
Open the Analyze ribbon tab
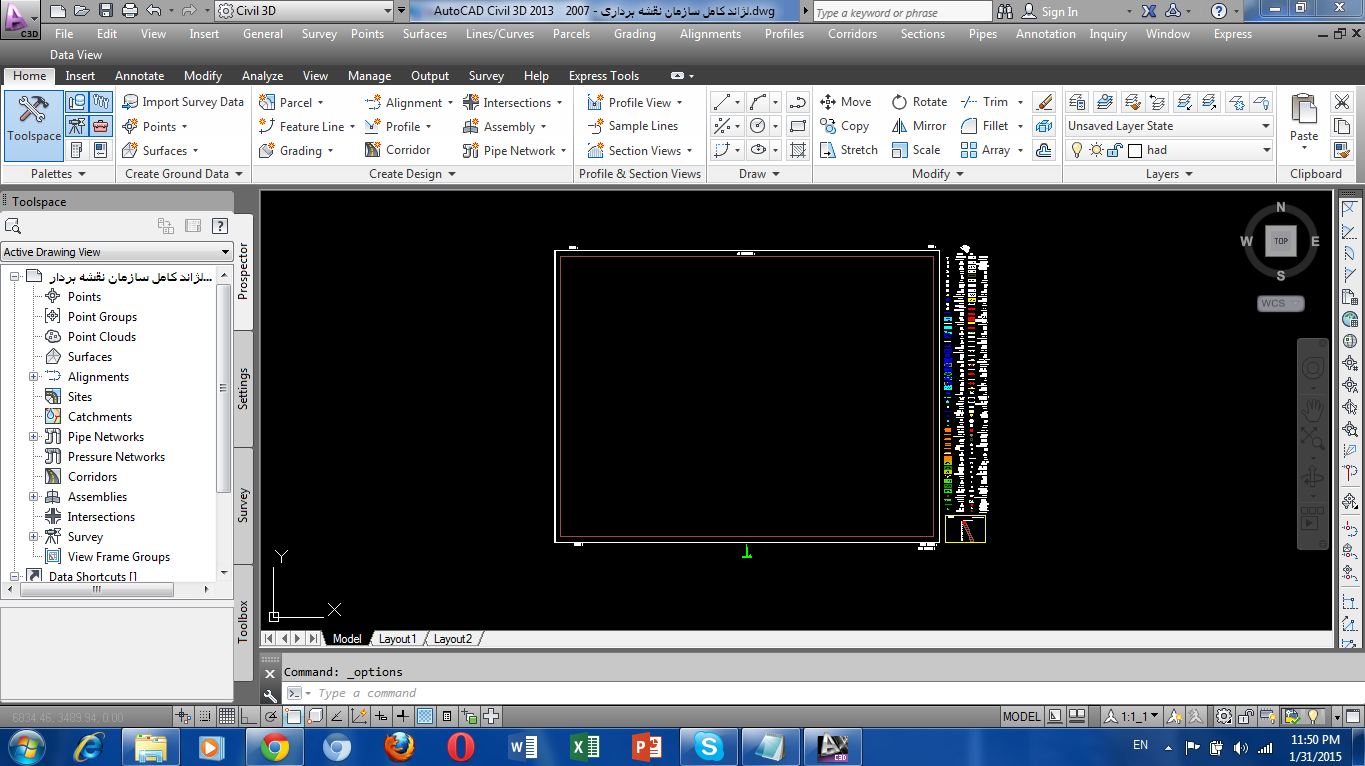coord(262,76)
